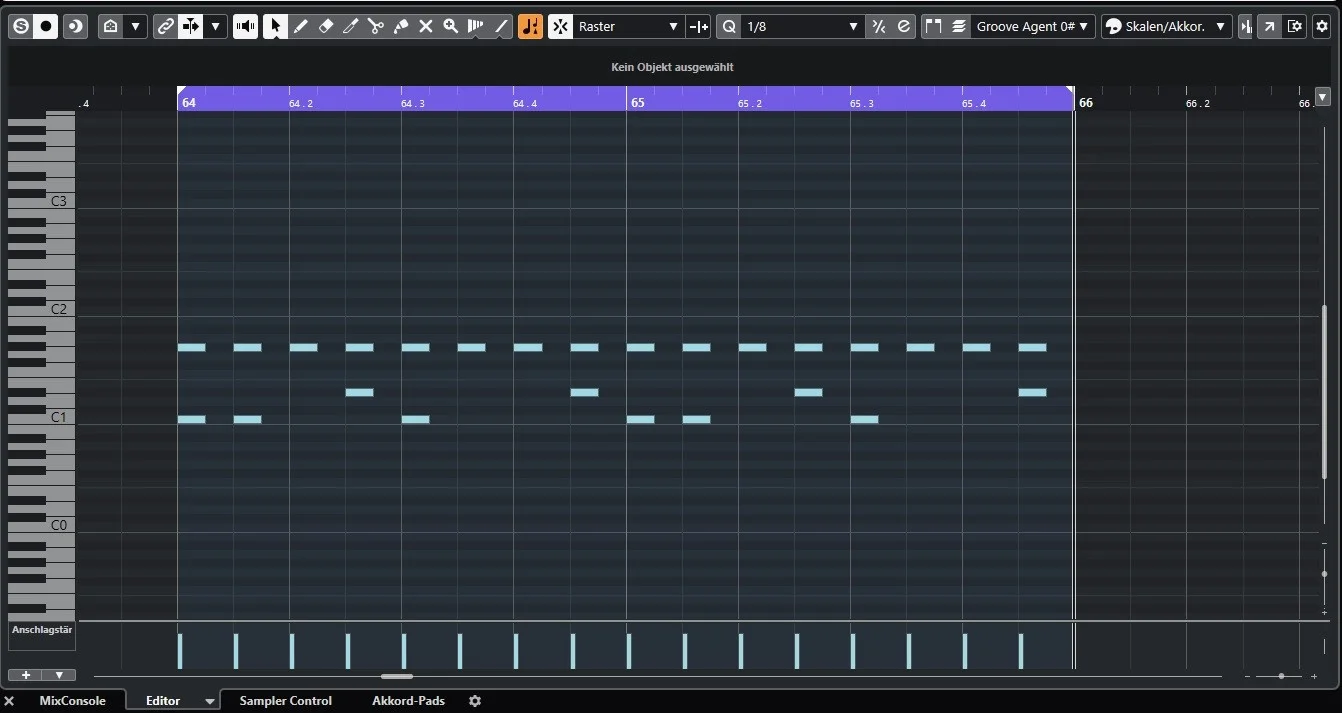Viewport: 1342px width, 713px height.
Task: Open the Editor tab dropdown arrow
Action: click(x=209, y=702)
